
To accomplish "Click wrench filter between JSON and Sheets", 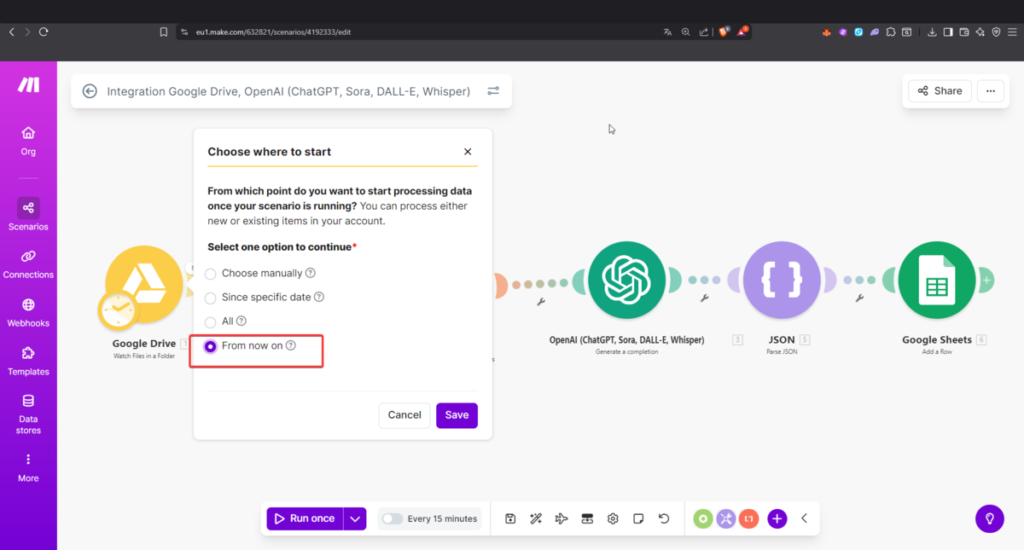I will pyautogui.click(x=859, y=299).
